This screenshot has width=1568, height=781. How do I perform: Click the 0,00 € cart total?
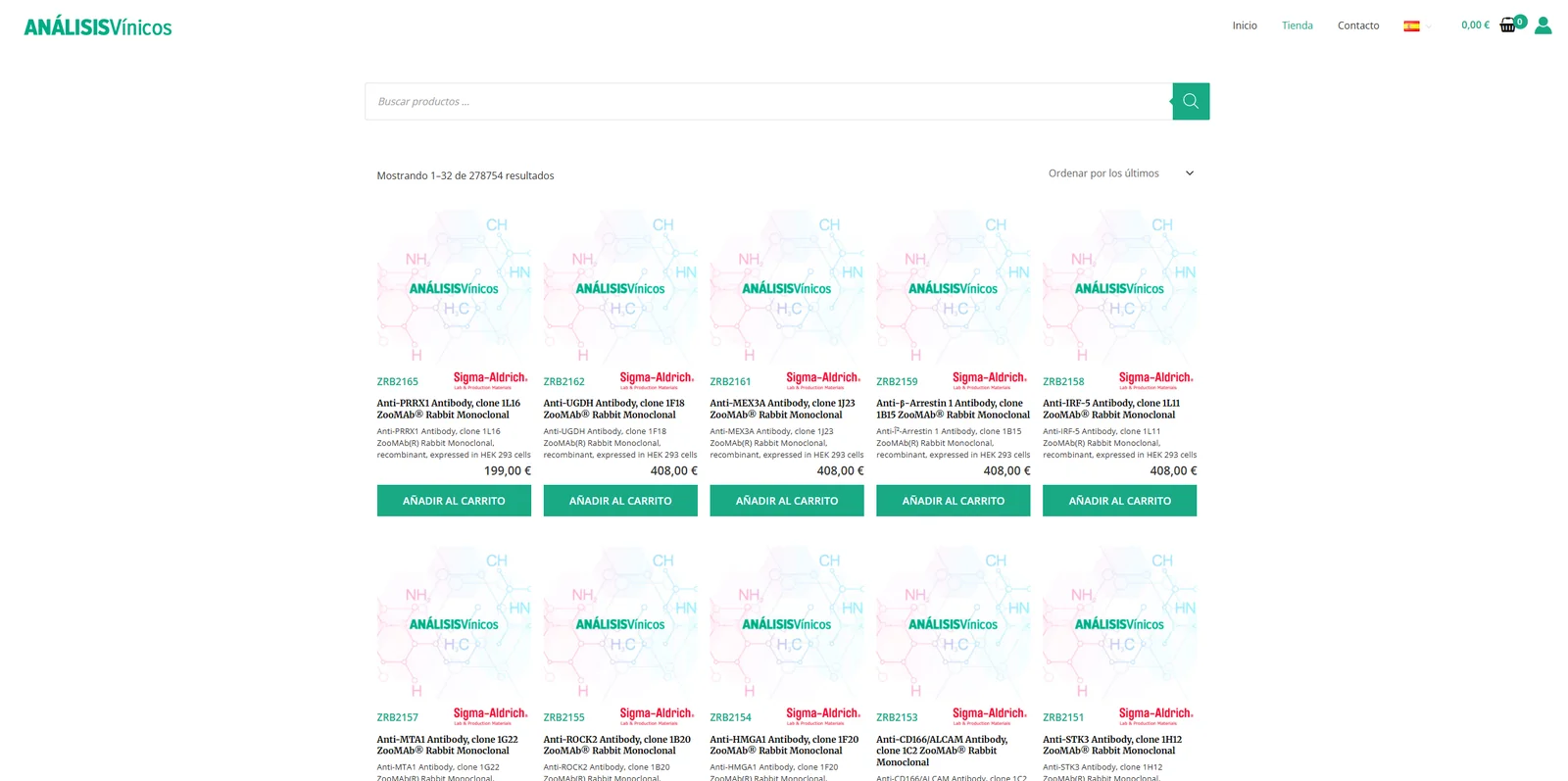click(1475, 25)
